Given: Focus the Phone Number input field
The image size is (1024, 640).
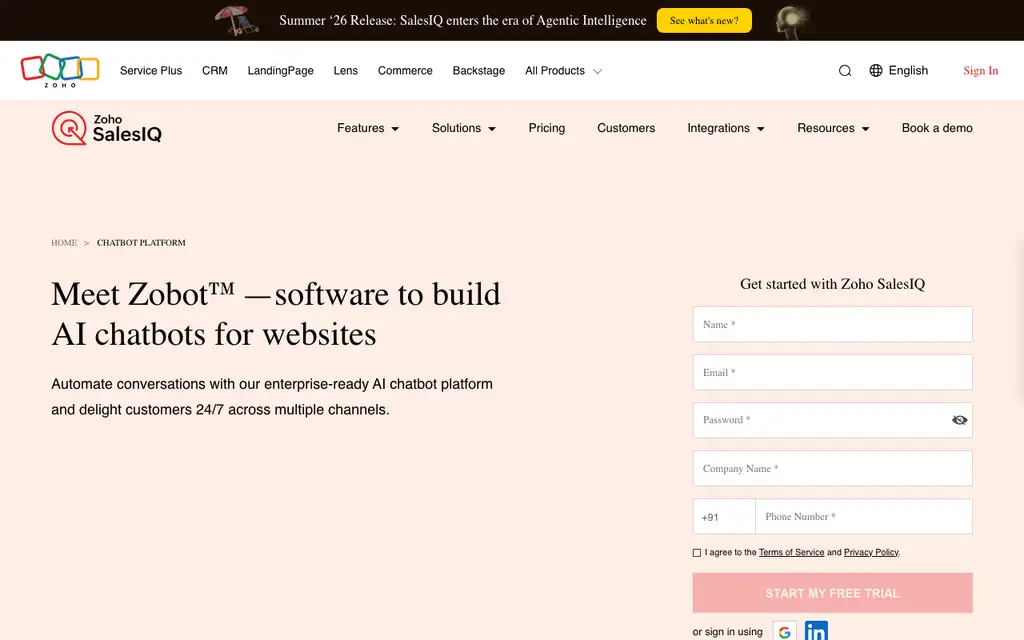Looking at the screenshot, I should [x=864, y=517].
